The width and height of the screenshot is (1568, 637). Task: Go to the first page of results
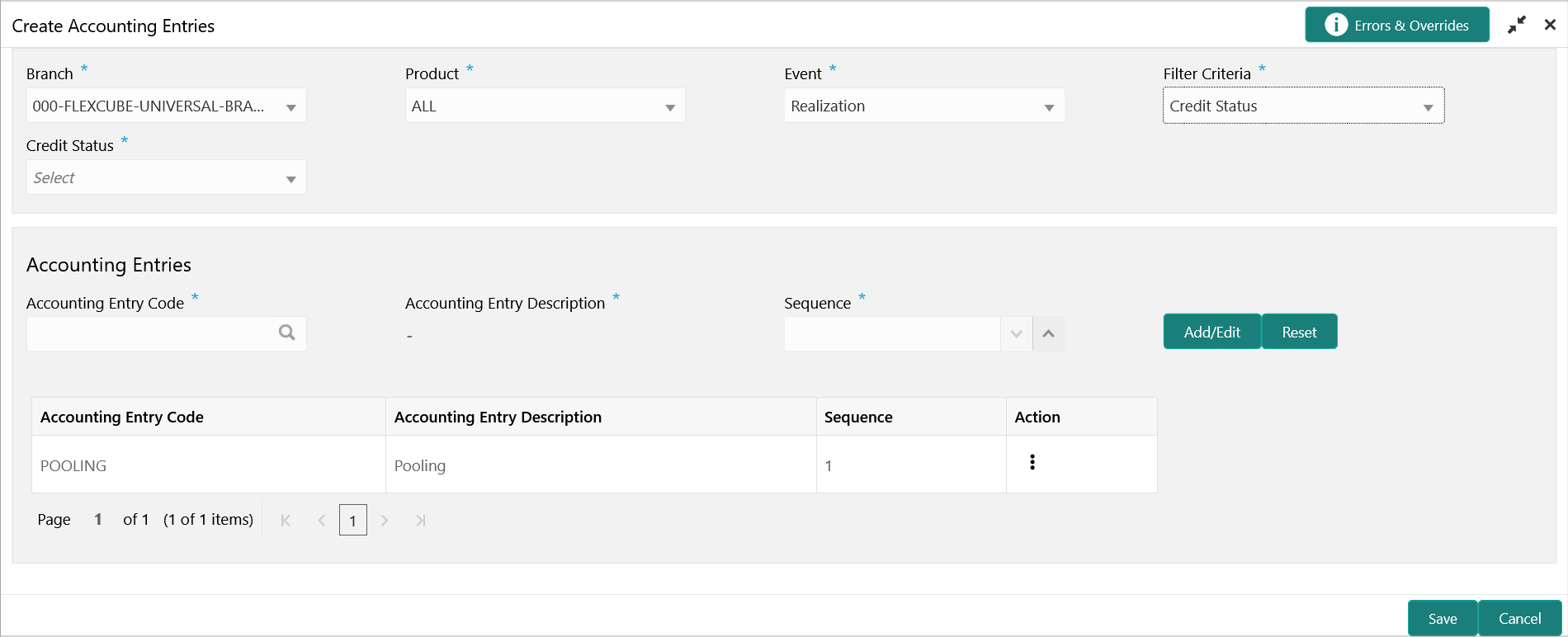click(x=286, y=520)
